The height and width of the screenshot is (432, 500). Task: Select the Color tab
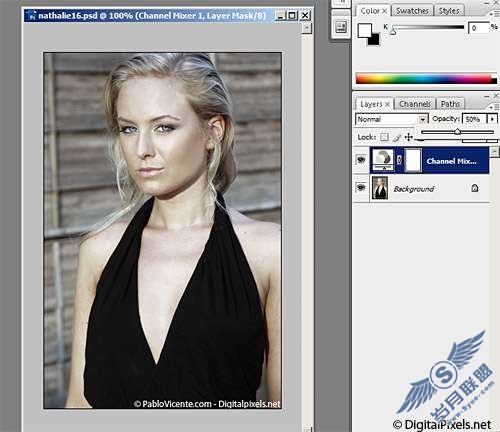[370, 11]
